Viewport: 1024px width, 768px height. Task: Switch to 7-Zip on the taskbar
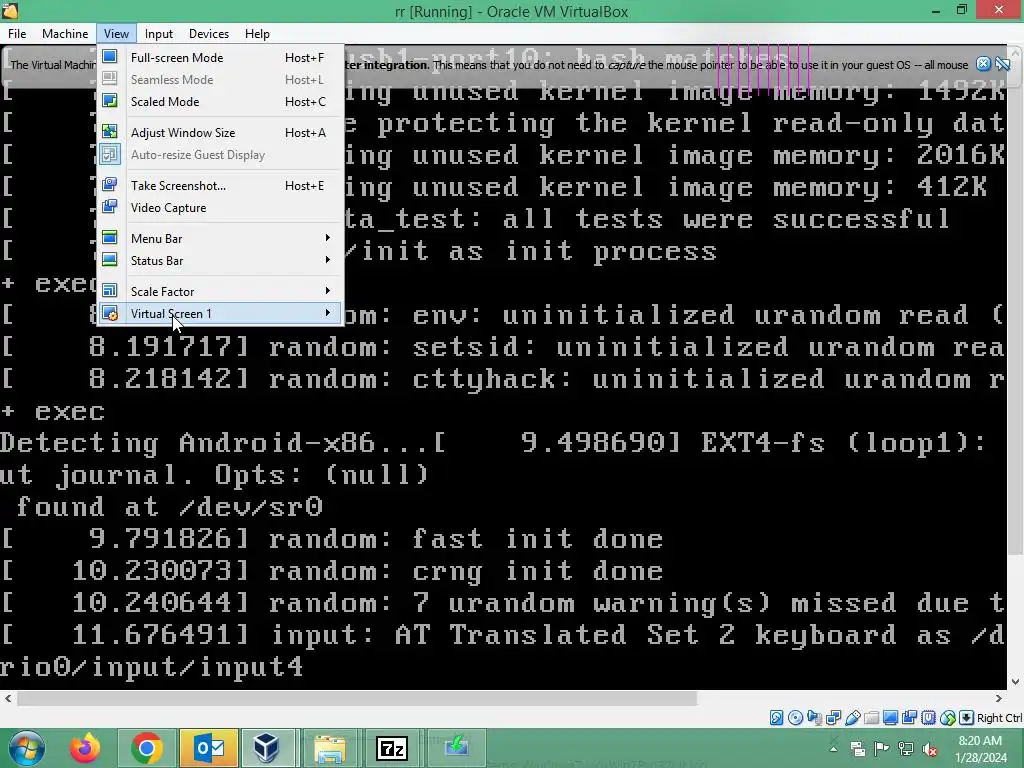pyautogui.click(x=392, y=748)
